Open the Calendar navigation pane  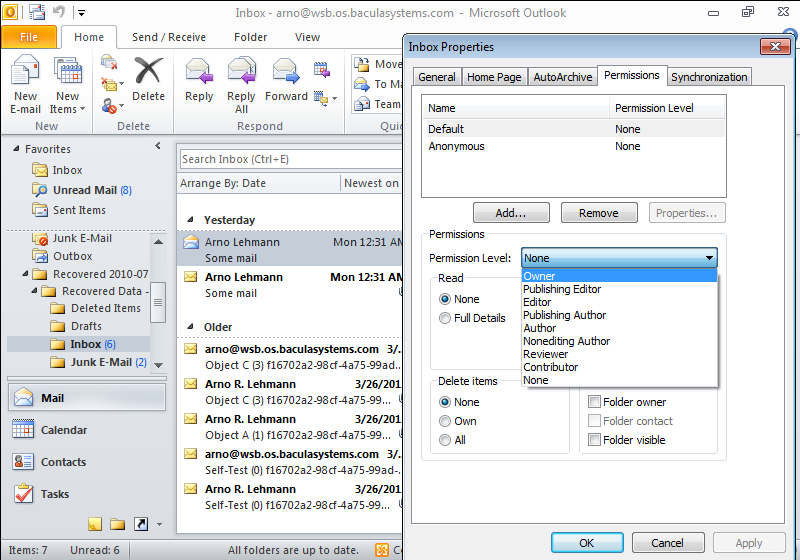coord(87,429)
